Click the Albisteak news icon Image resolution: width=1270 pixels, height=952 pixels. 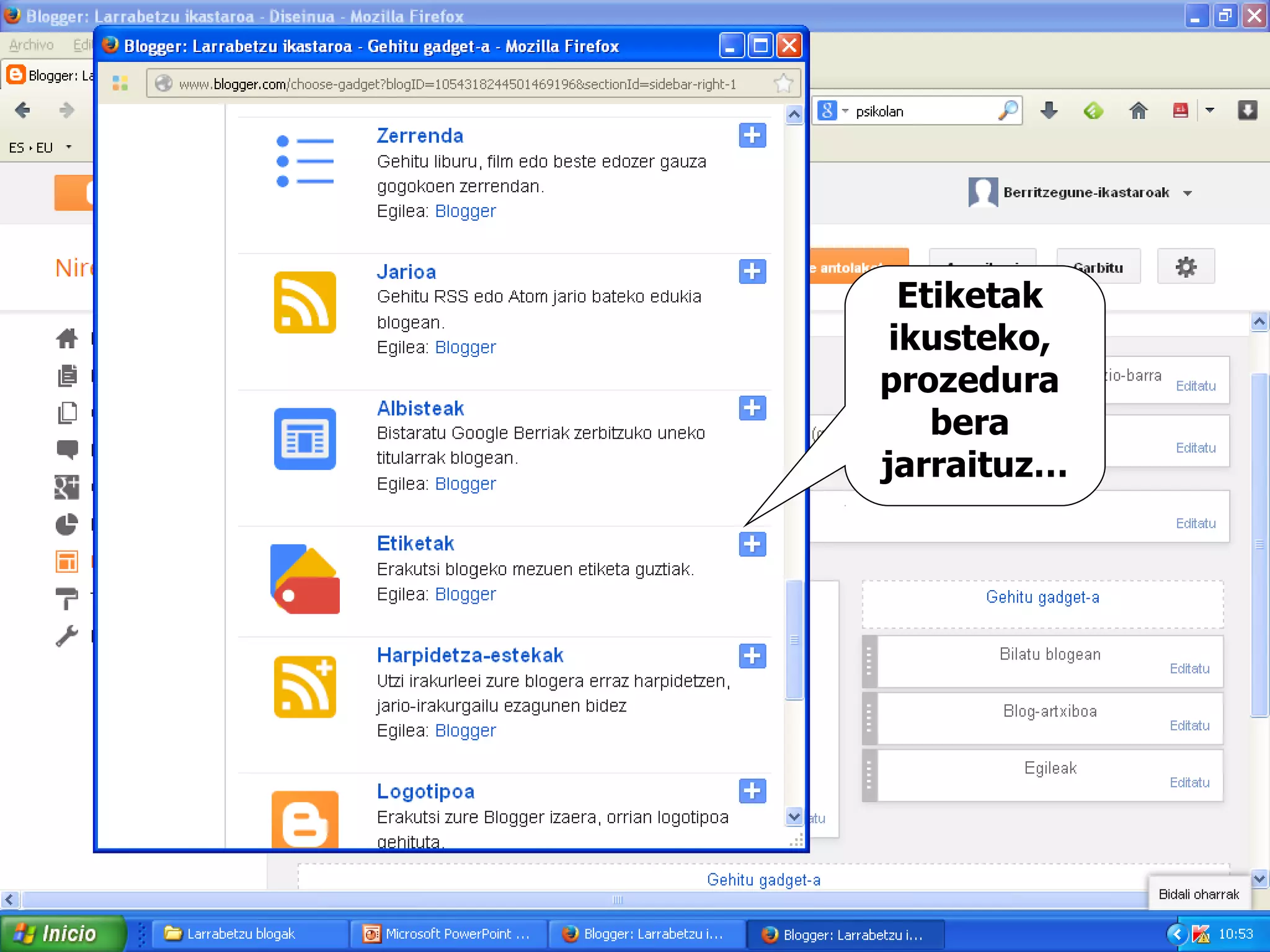(304, 439)
